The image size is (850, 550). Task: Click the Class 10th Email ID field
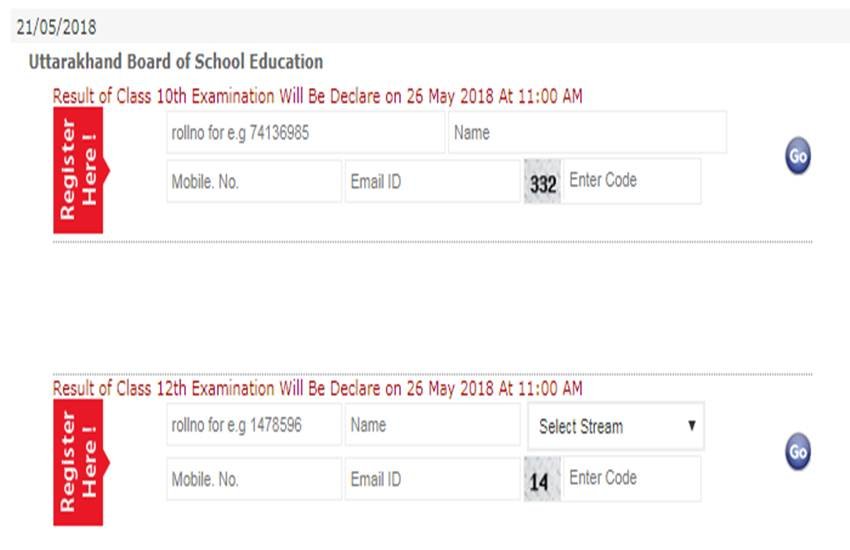[432, 182]
